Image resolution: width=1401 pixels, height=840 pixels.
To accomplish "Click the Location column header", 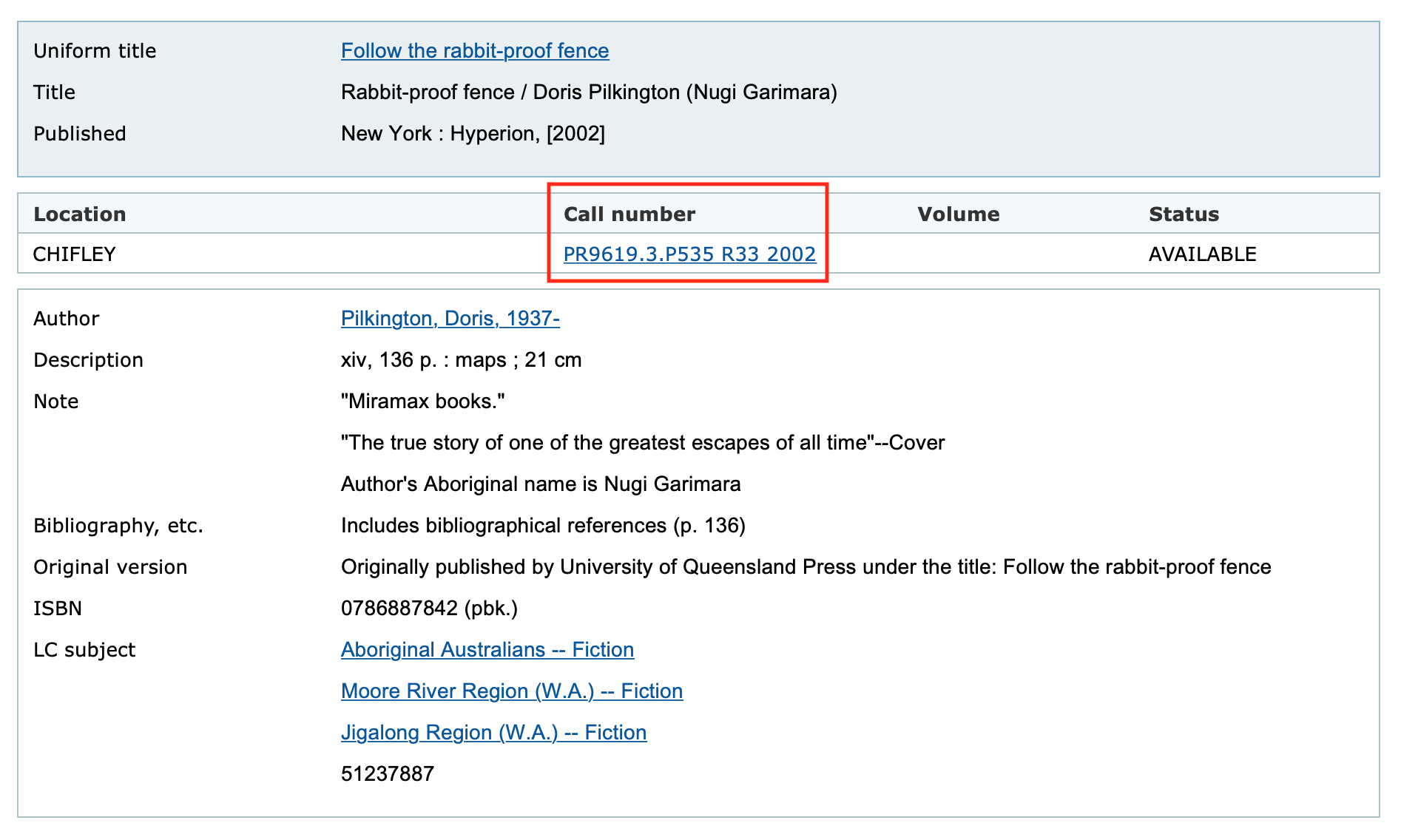I will [79, 214].
